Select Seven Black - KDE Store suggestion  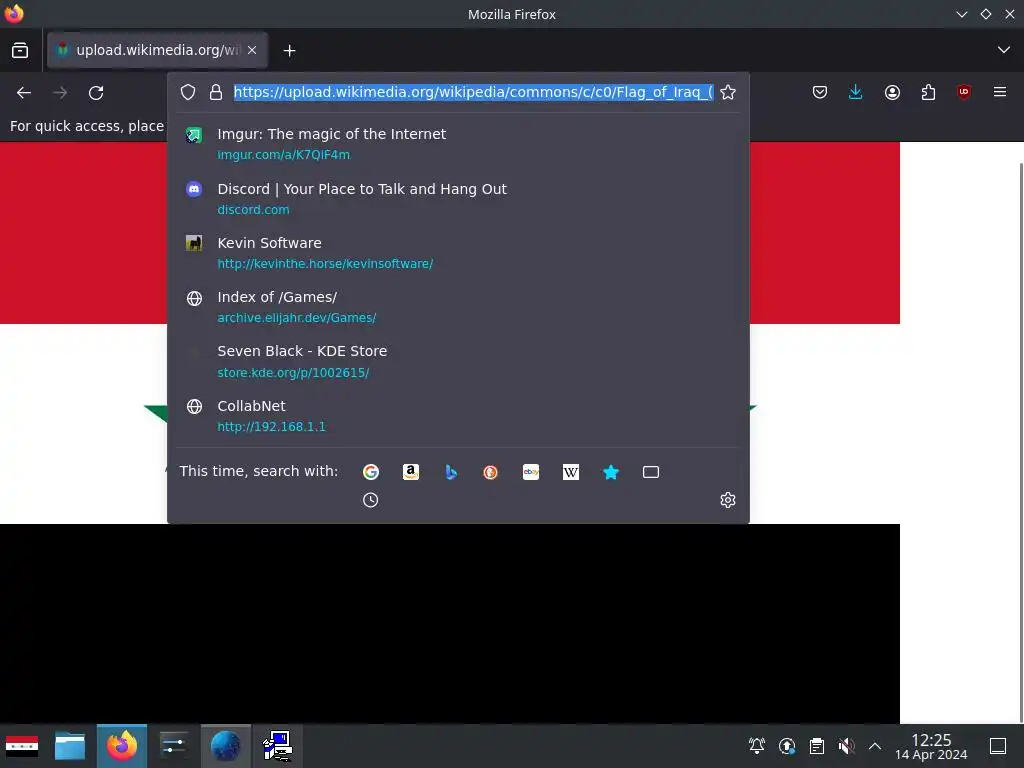[x=458, y=361]
